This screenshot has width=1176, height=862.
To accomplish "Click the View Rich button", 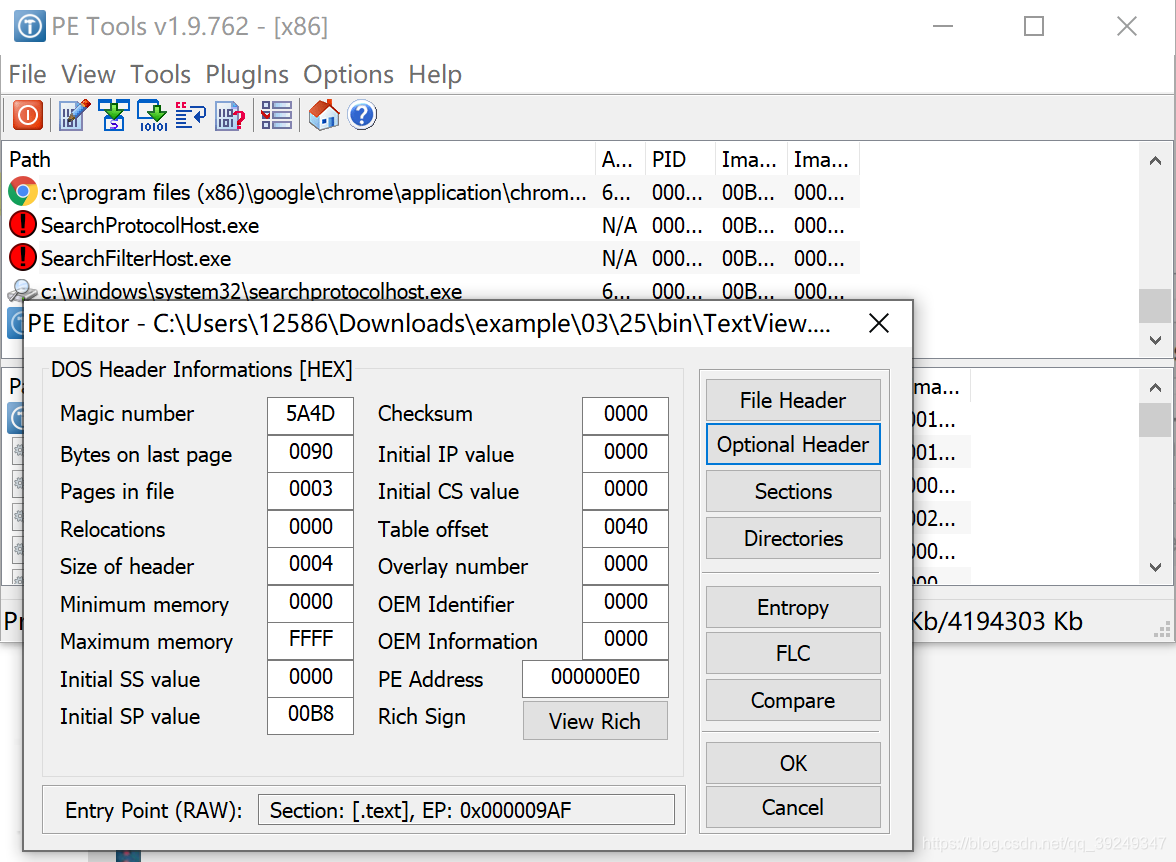I will (x=595, y=720).
